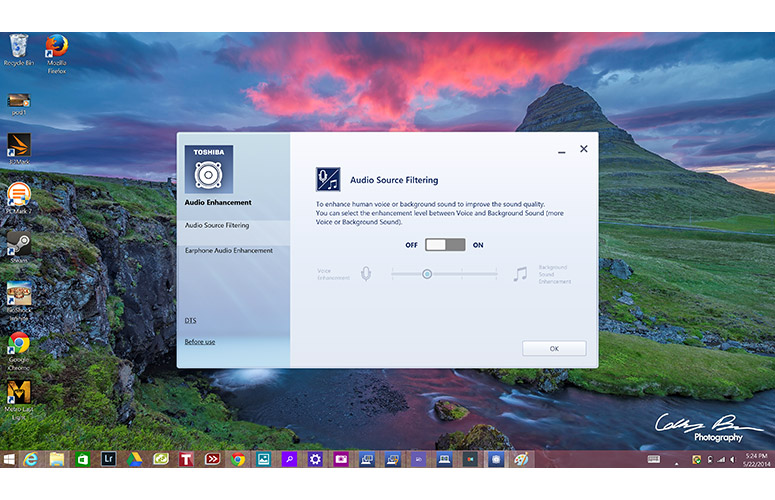
Task: Launch Chrome from the taskbar
Action: (238, 459)
